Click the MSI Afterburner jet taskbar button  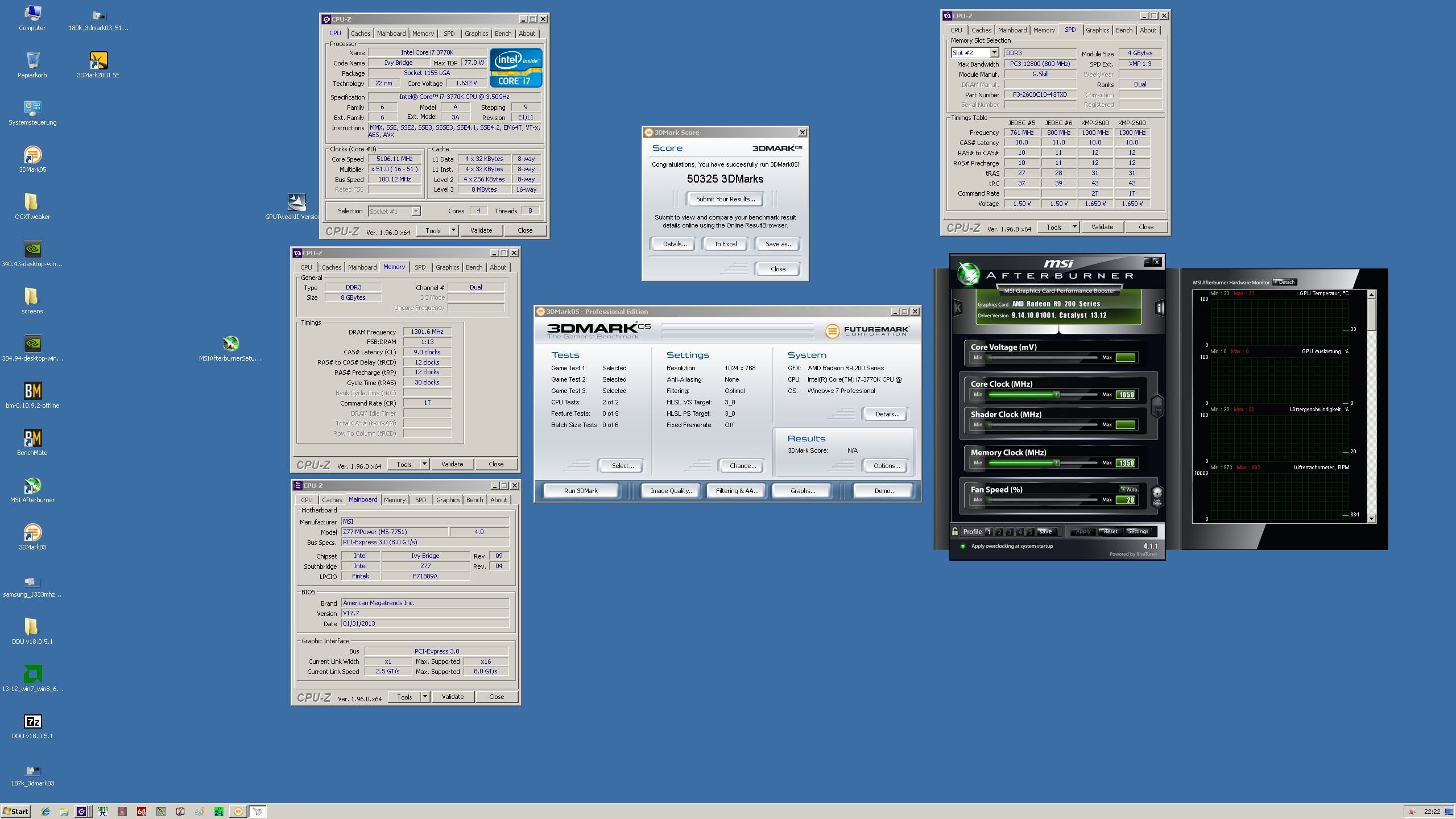point(257,812)
